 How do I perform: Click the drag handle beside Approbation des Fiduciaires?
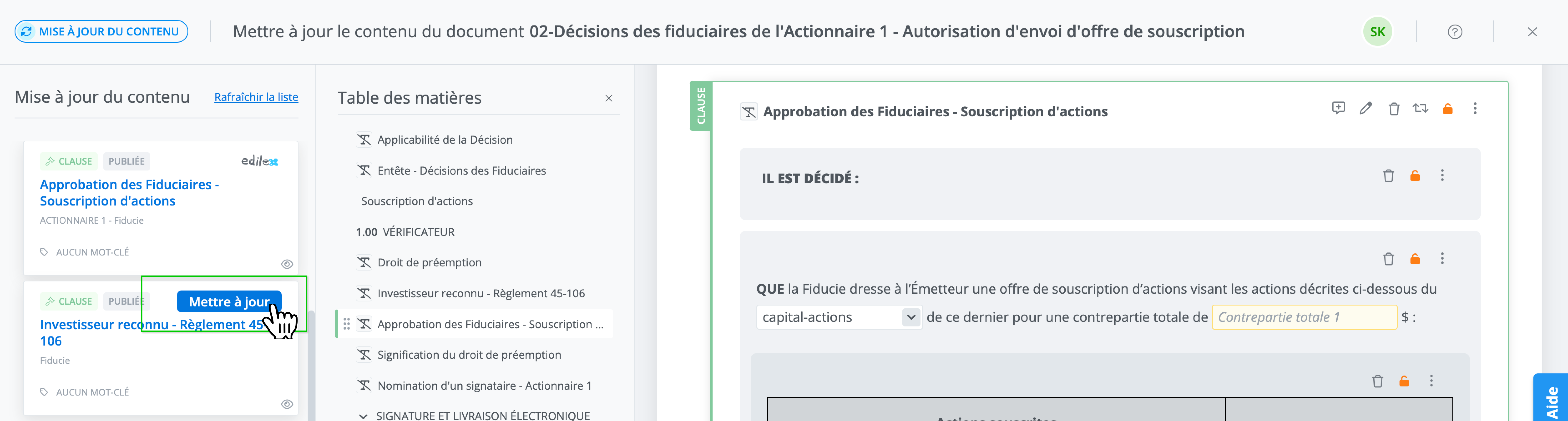click(x=346, y=324)
